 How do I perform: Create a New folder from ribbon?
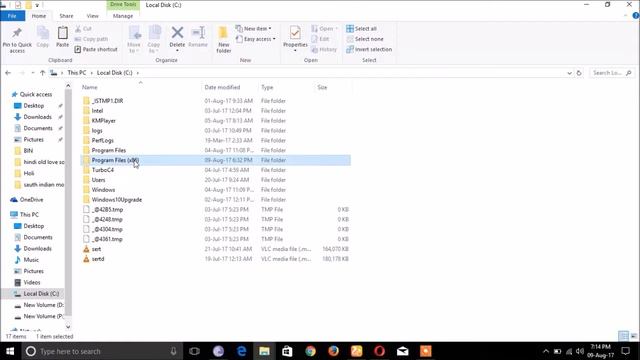[x=224, y=39]
